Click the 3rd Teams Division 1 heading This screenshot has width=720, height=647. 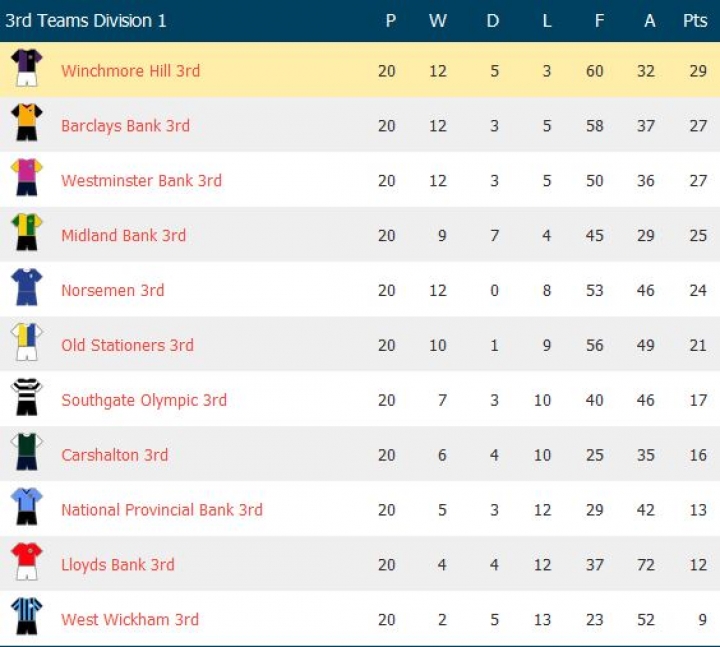point(86,21)
